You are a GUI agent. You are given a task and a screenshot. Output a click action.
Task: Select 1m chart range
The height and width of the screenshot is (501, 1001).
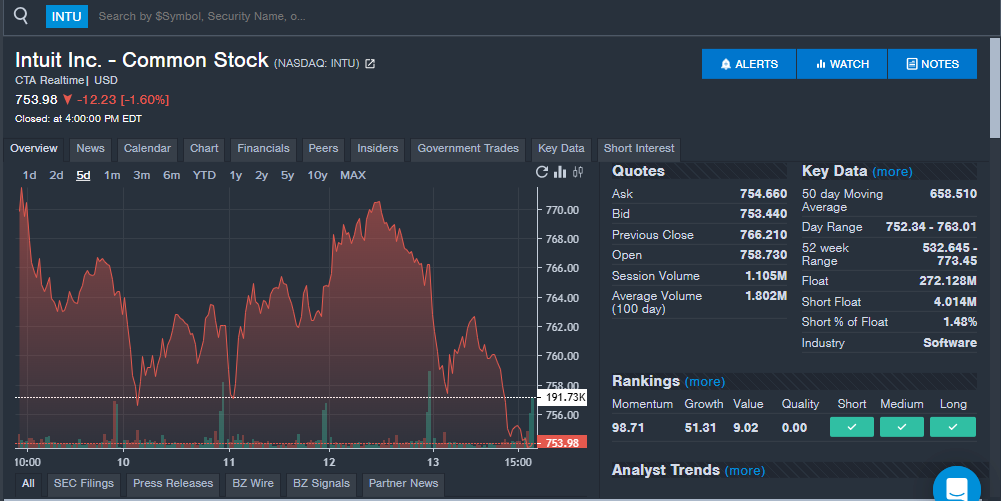(112, 176)
